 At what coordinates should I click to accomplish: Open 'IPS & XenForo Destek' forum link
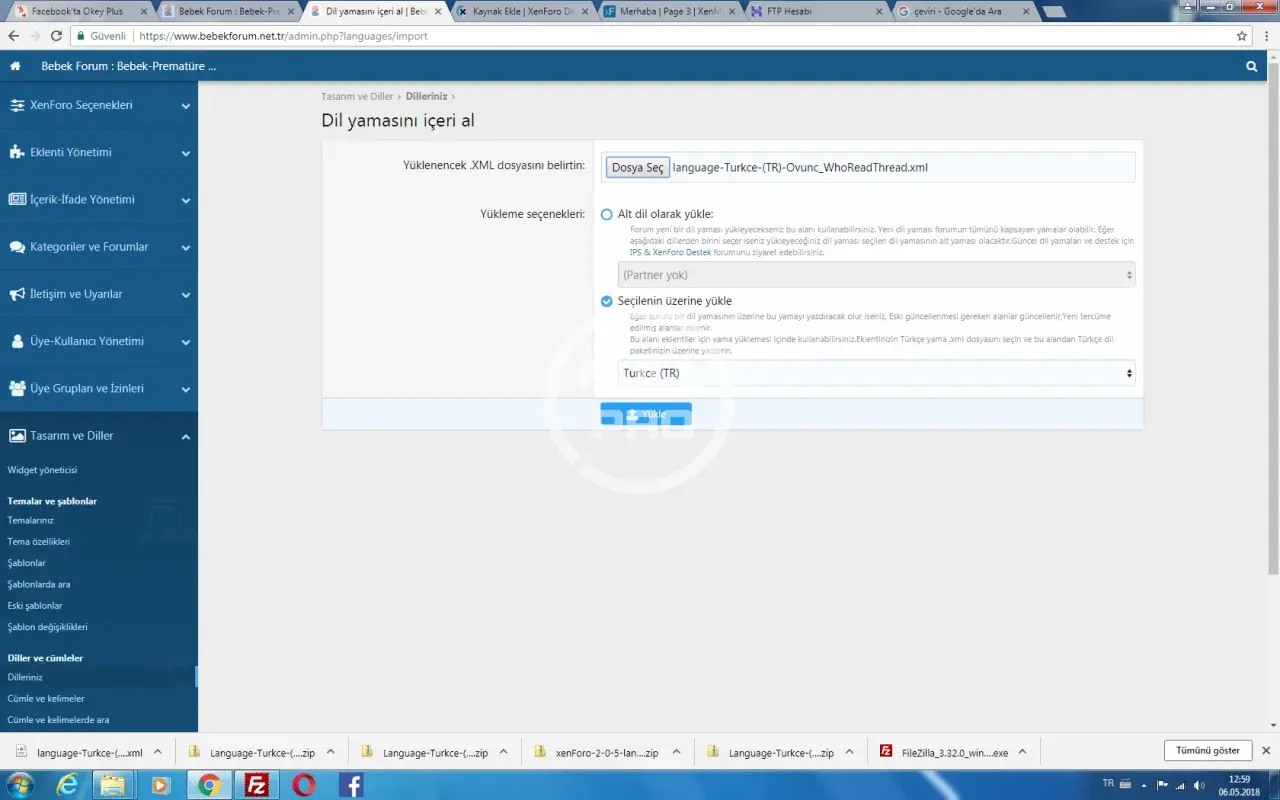tap(670, 252)
